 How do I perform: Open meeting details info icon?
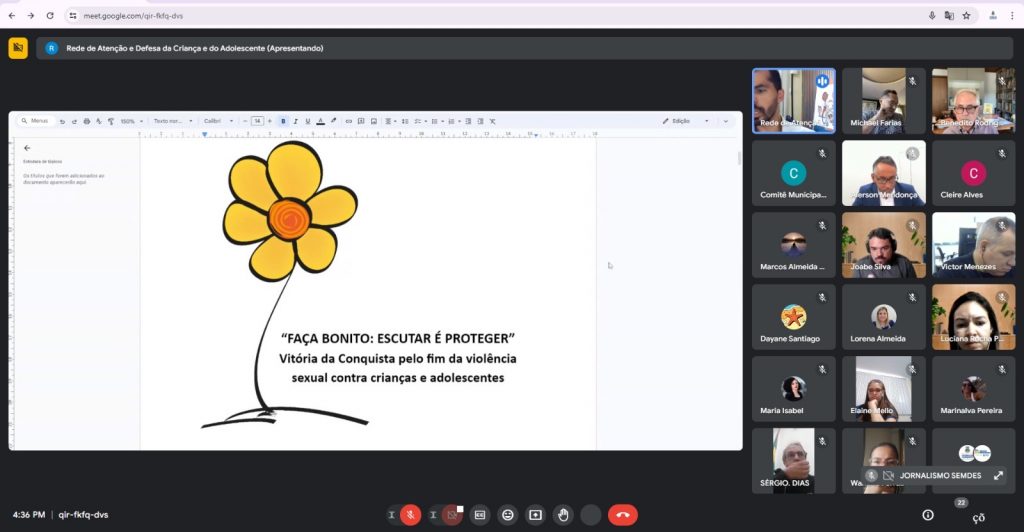point(928,515)
